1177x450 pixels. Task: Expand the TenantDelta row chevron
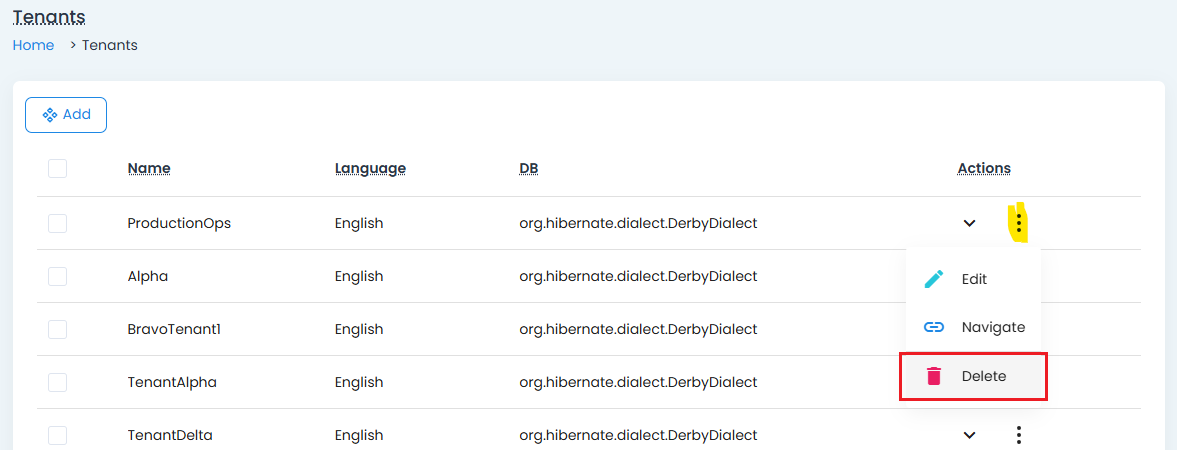(x=969, y=435)
